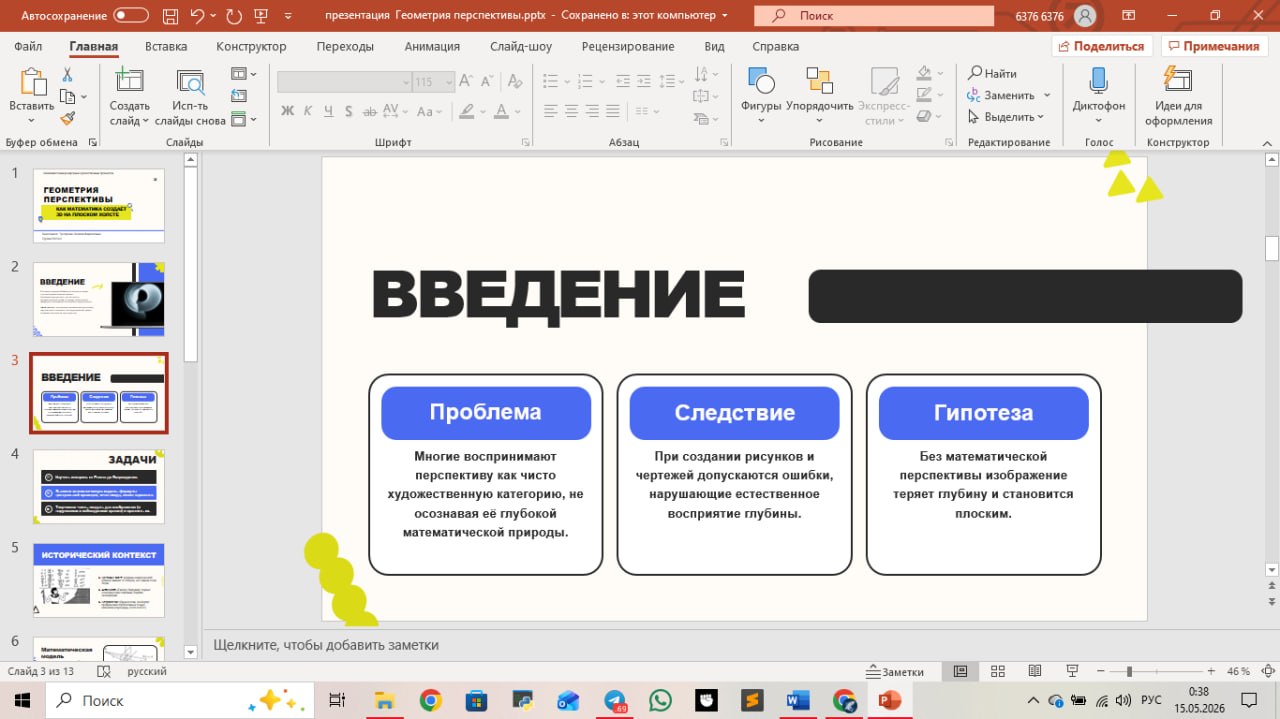Toggle strikethrough formatting (ab)
The width and height of the screenshot is (1280, 719).
369,111
